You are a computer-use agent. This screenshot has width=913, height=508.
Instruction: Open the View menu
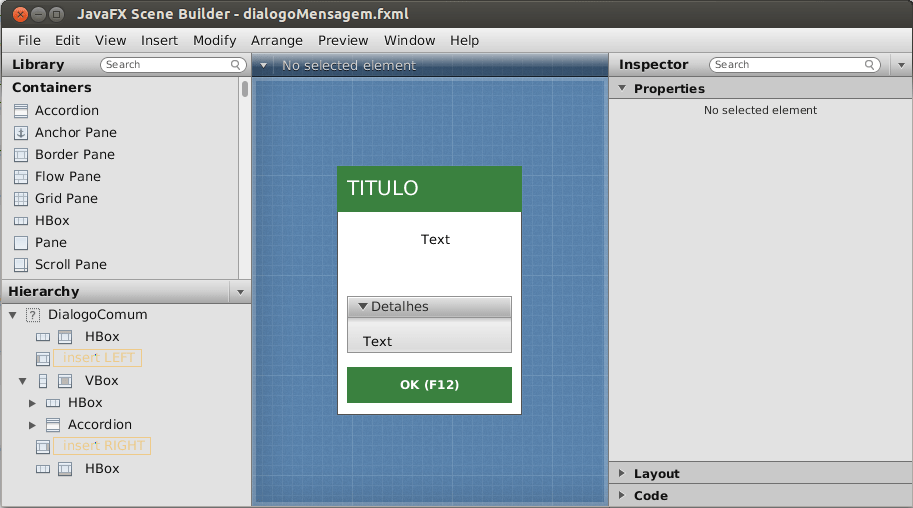tap(111, 40)
